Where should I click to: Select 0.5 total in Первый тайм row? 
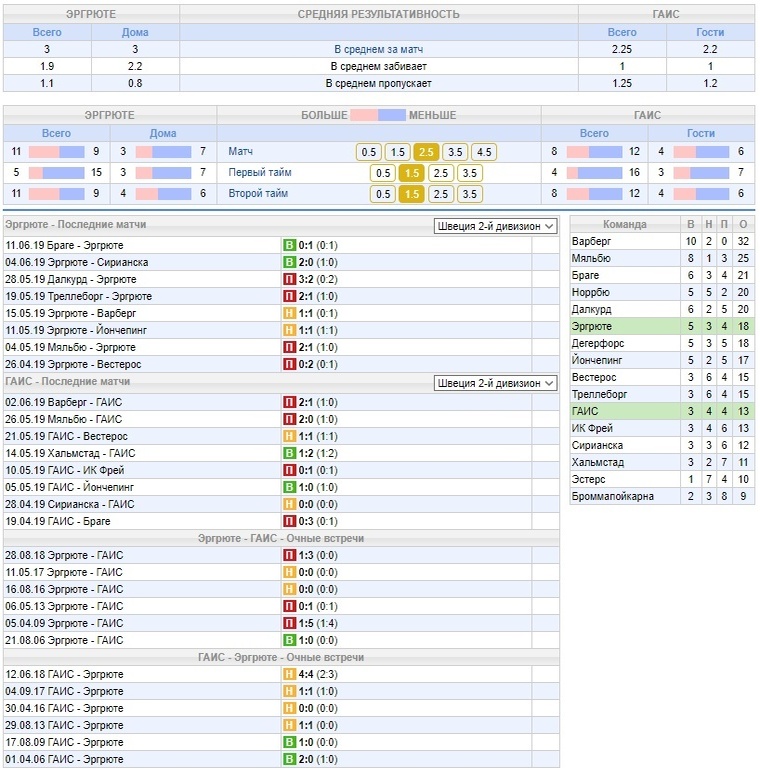pyautogui.click(x=383, y=173)
